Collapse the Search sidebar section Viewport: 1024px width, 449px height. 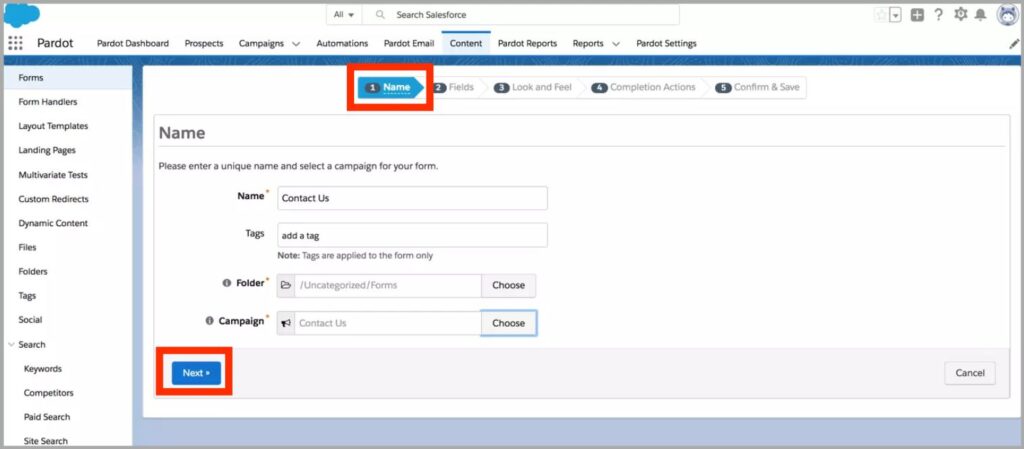point(10,345)
